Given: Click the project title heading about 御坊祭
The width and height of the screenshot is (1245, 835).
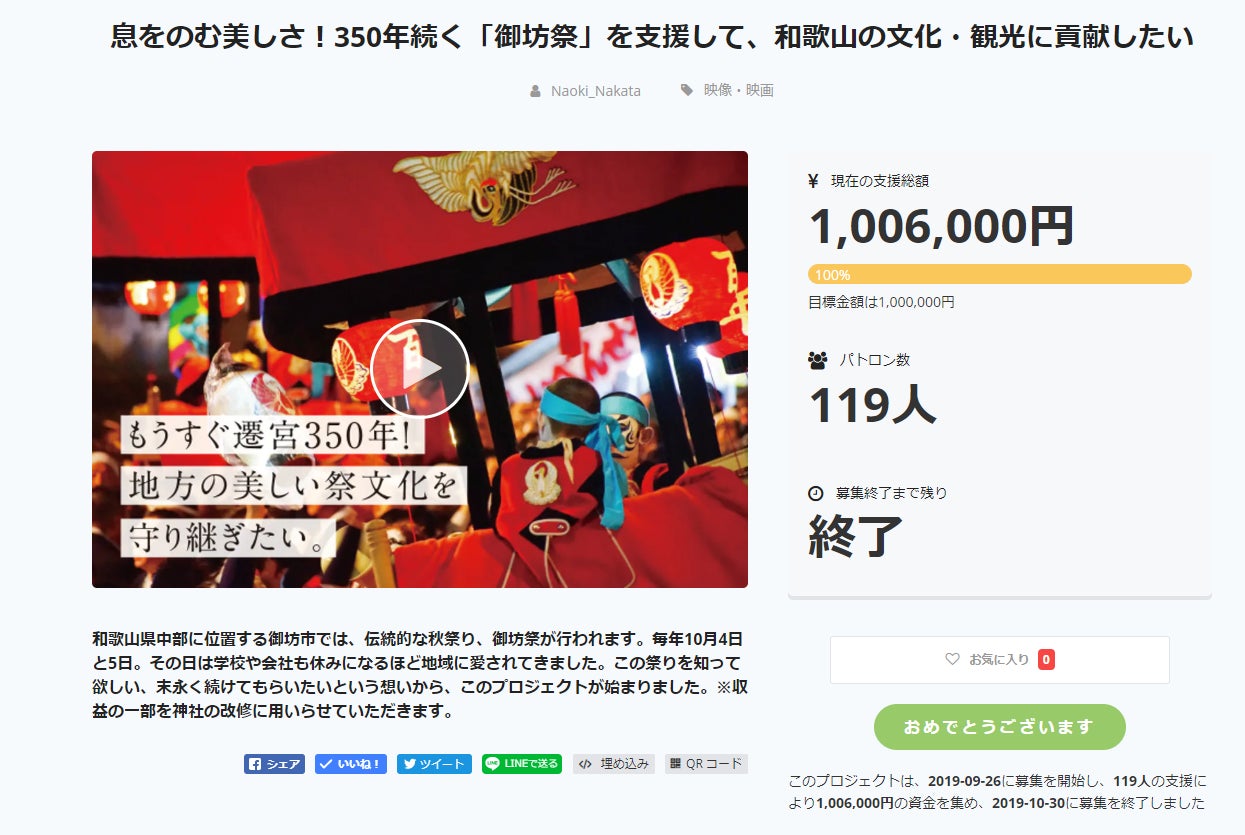Looking at the screenshot, I should (x=652, y=37).
